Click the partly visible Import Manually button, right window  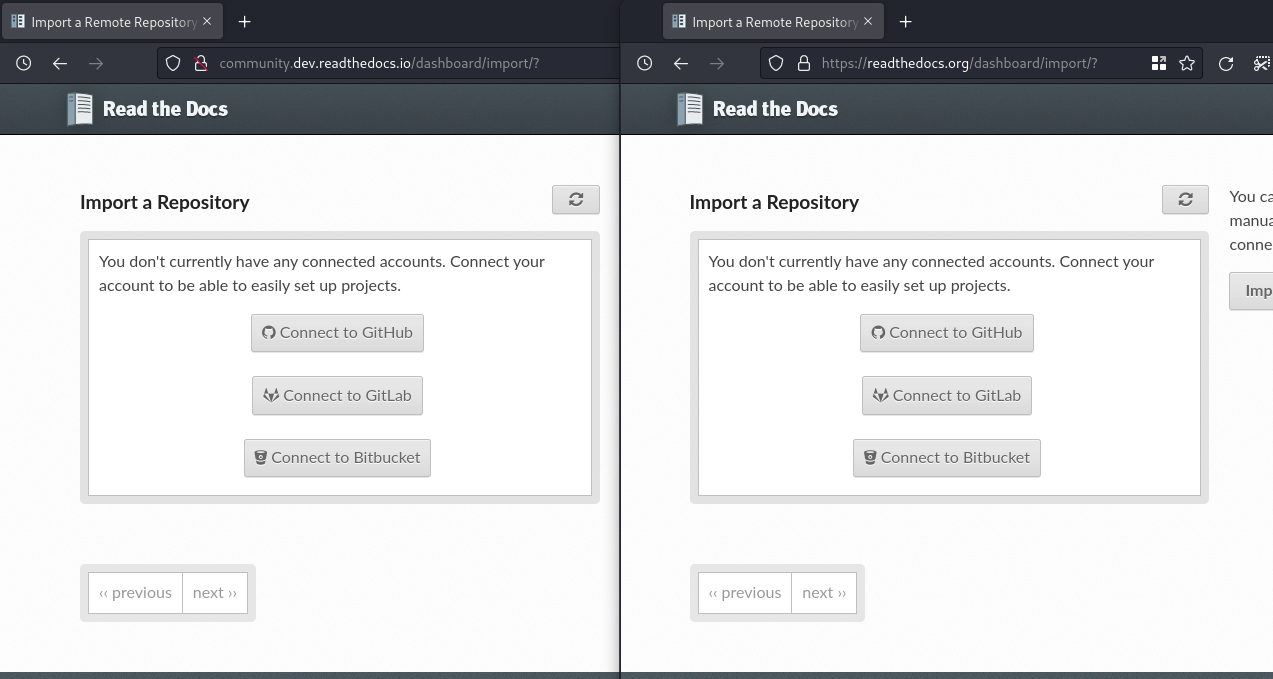coord(1252,291)
